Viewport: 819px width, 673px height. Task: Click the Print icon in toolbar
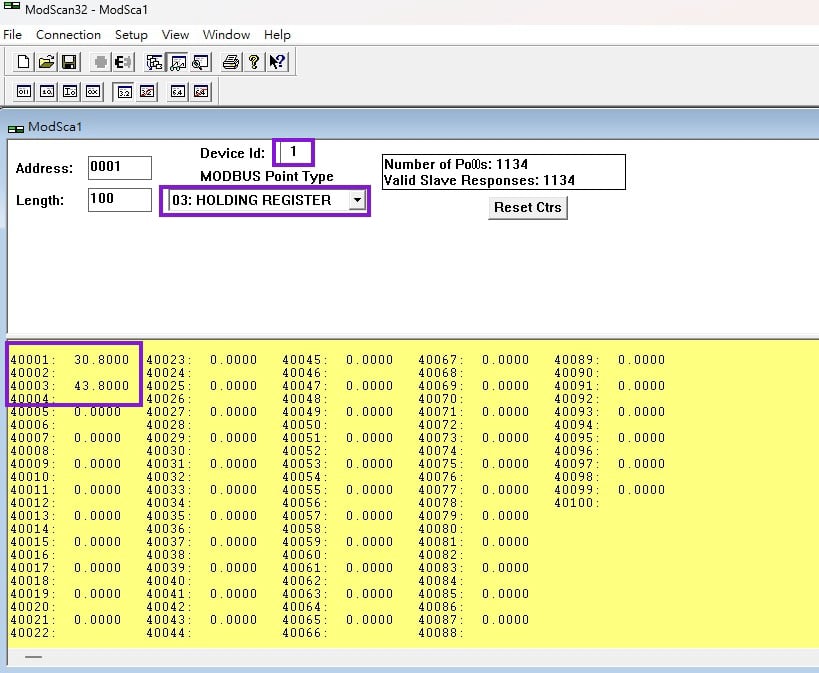(231, 62)
